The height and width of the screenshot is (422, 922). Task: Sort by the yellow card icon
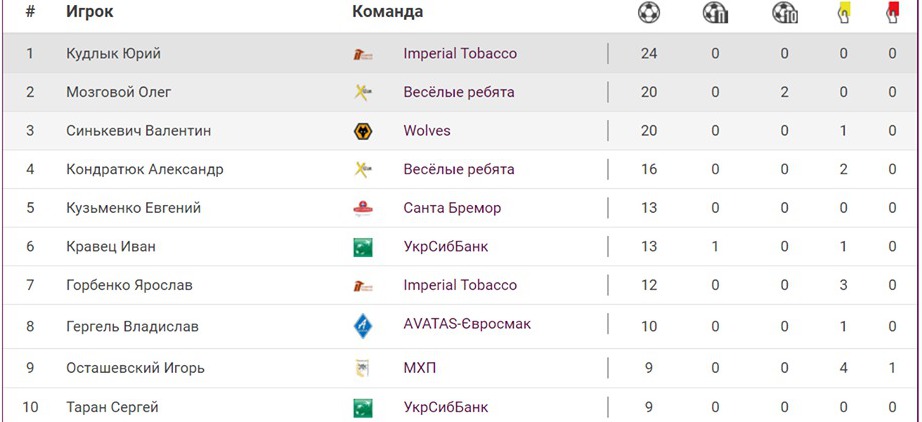844,13
